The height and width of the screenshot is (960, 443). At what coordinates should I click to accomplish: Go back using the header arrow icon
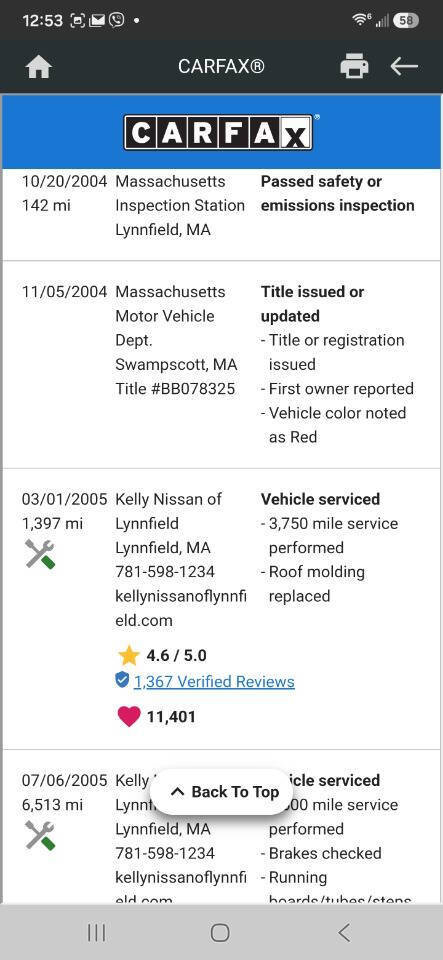coord(404,66)
